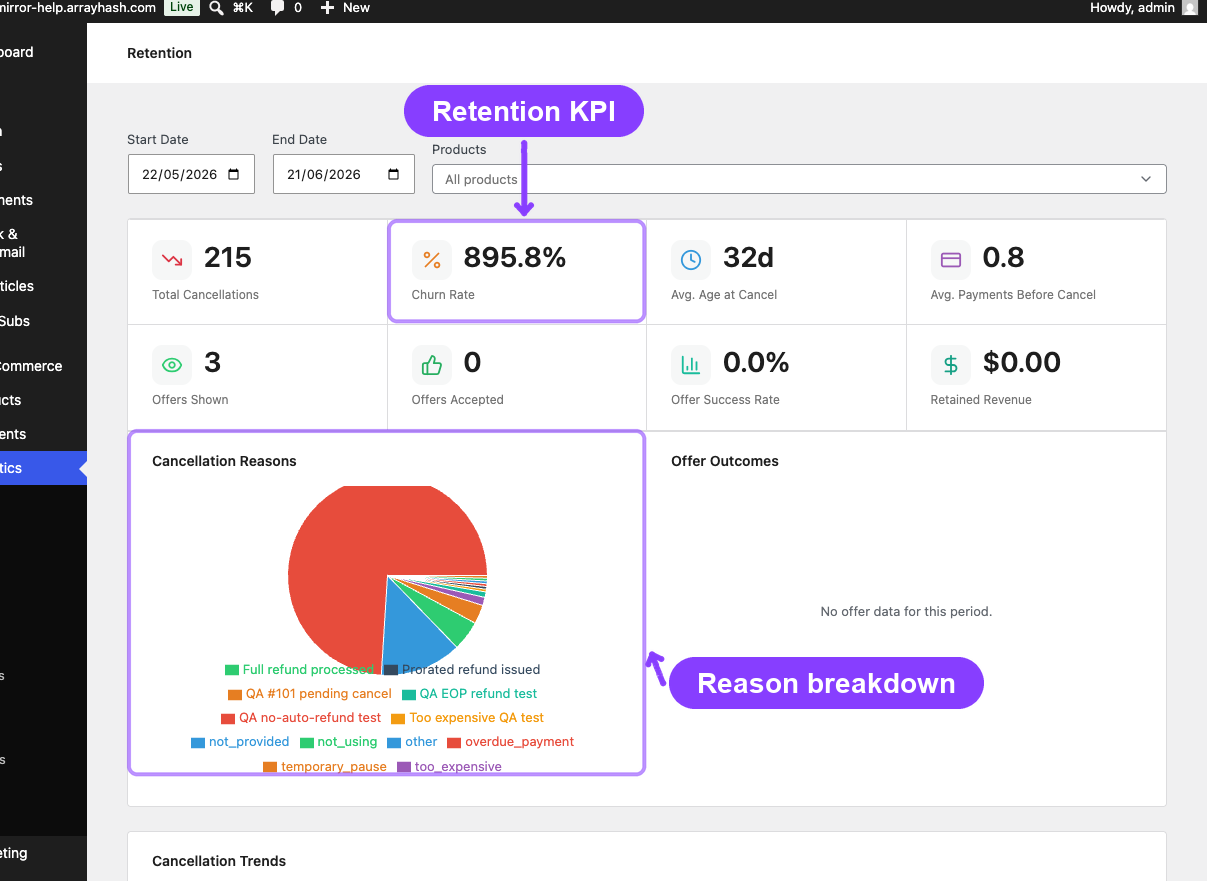
Task: Click the plus icon beside New
Action: [x=327, y=8]
